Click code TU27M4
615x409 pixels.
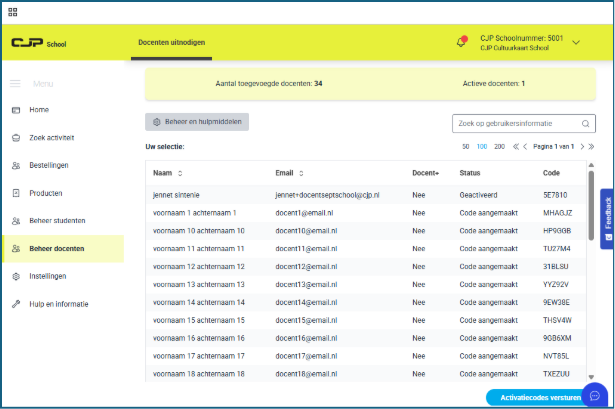[557, 249]
